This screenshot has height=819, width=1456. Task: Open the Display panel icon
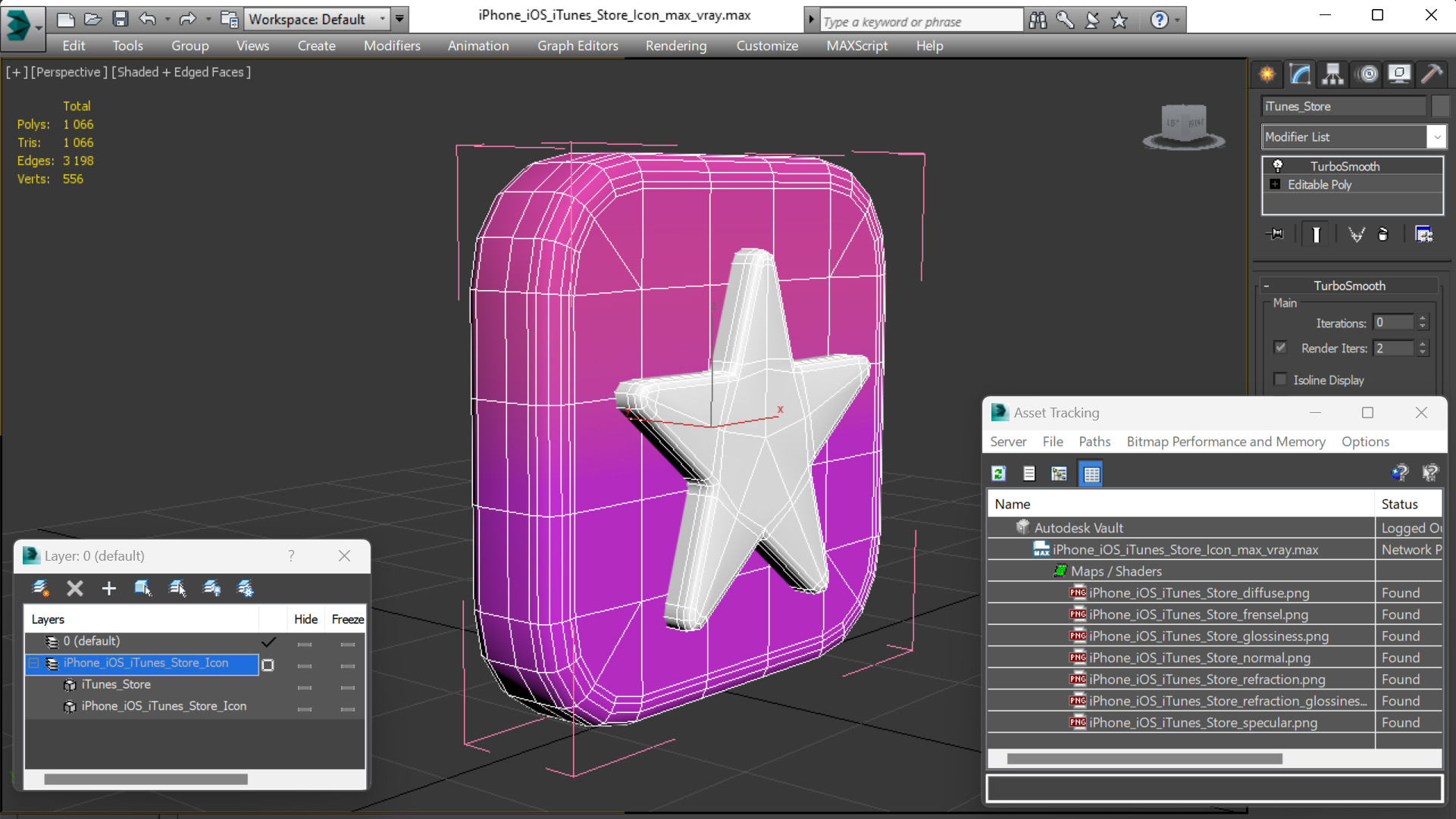pyautogui.click(x=1399, y=73)
